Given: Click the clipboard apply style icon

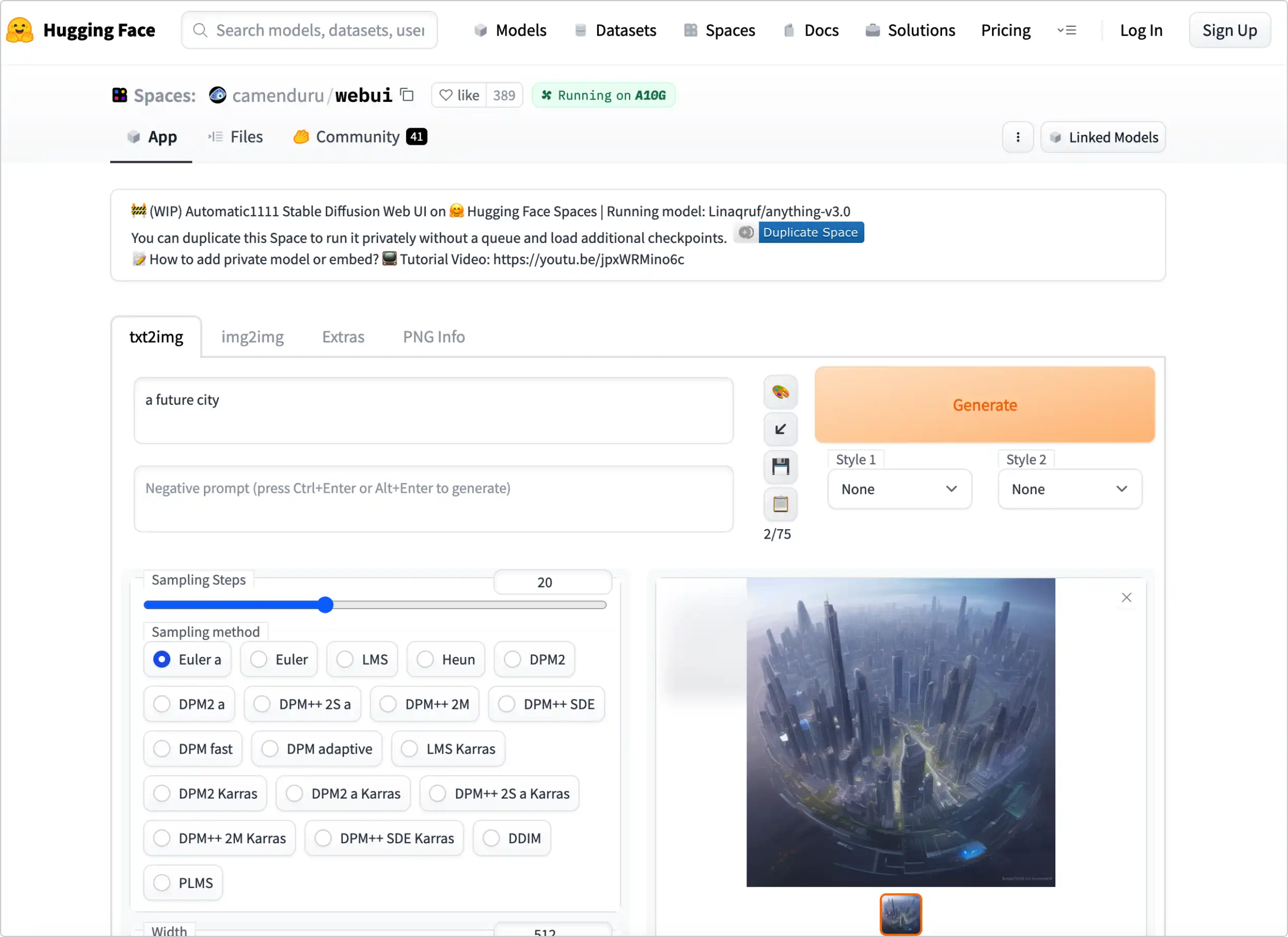Looking at the screenshot, I should [780, 504].
